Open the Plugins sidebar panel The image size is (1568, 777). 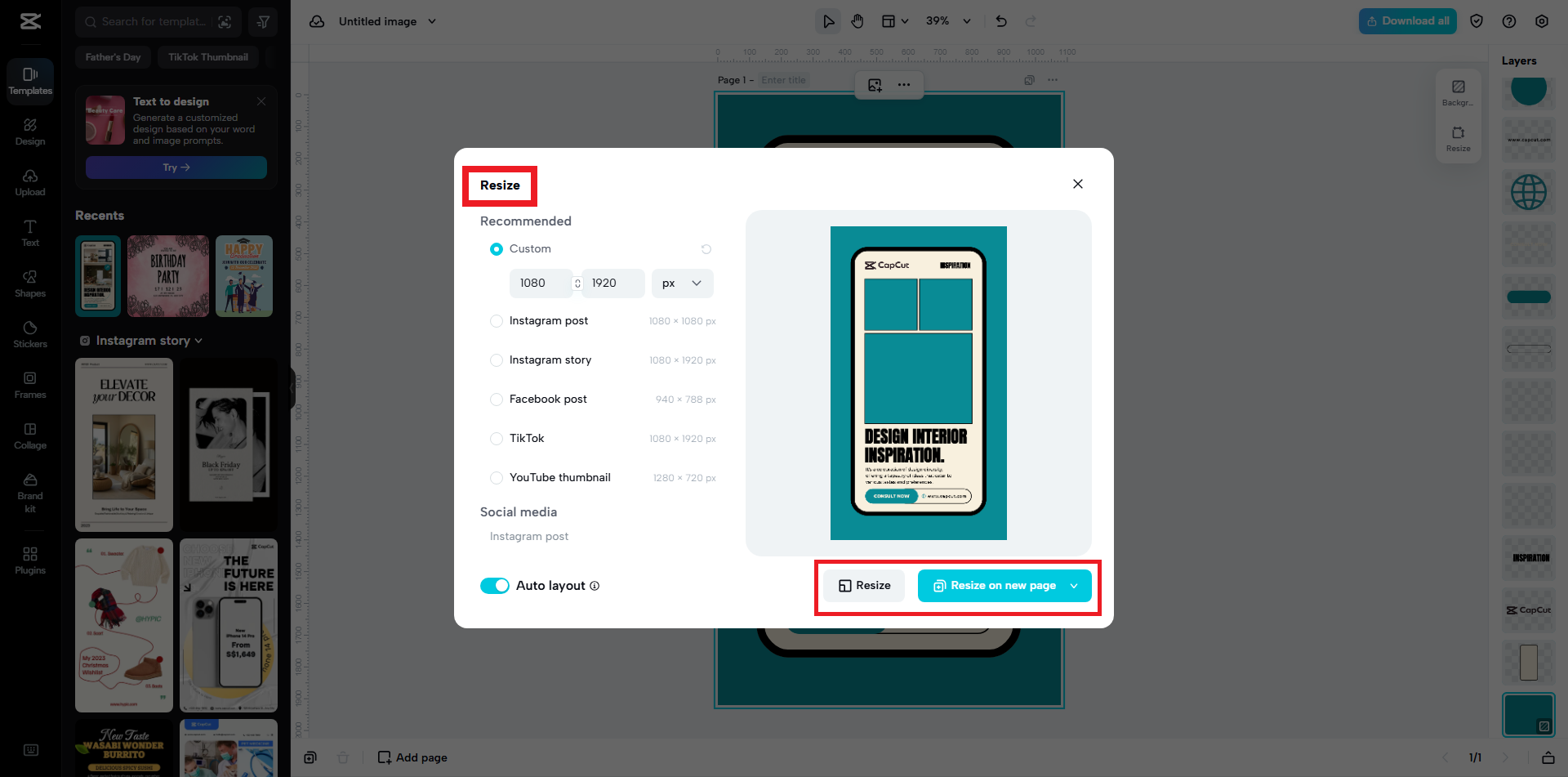pyautogui.click(x=30, y=560)
